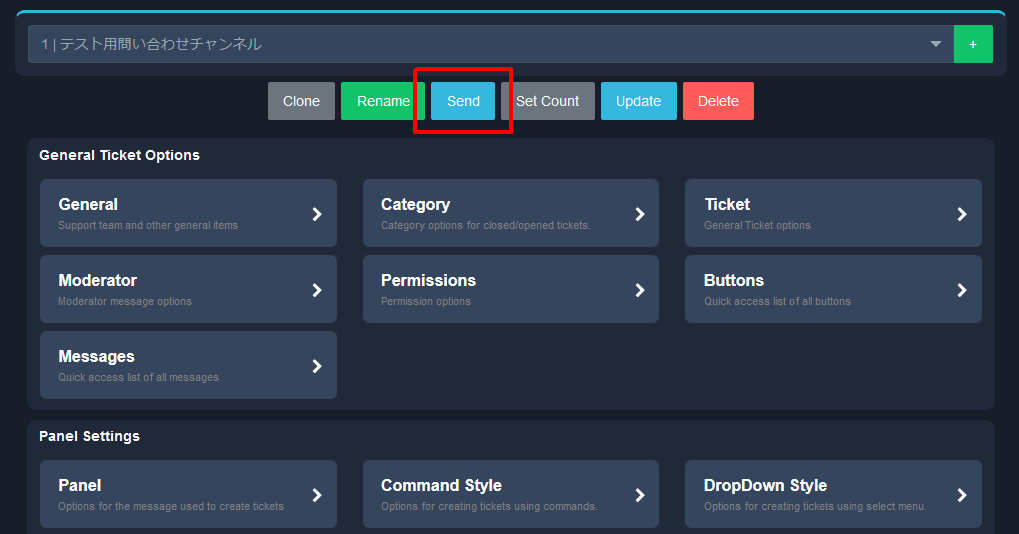Click the green plus add-panel button
This screenshot has height=534, width=1019.
tap(973, 44)
